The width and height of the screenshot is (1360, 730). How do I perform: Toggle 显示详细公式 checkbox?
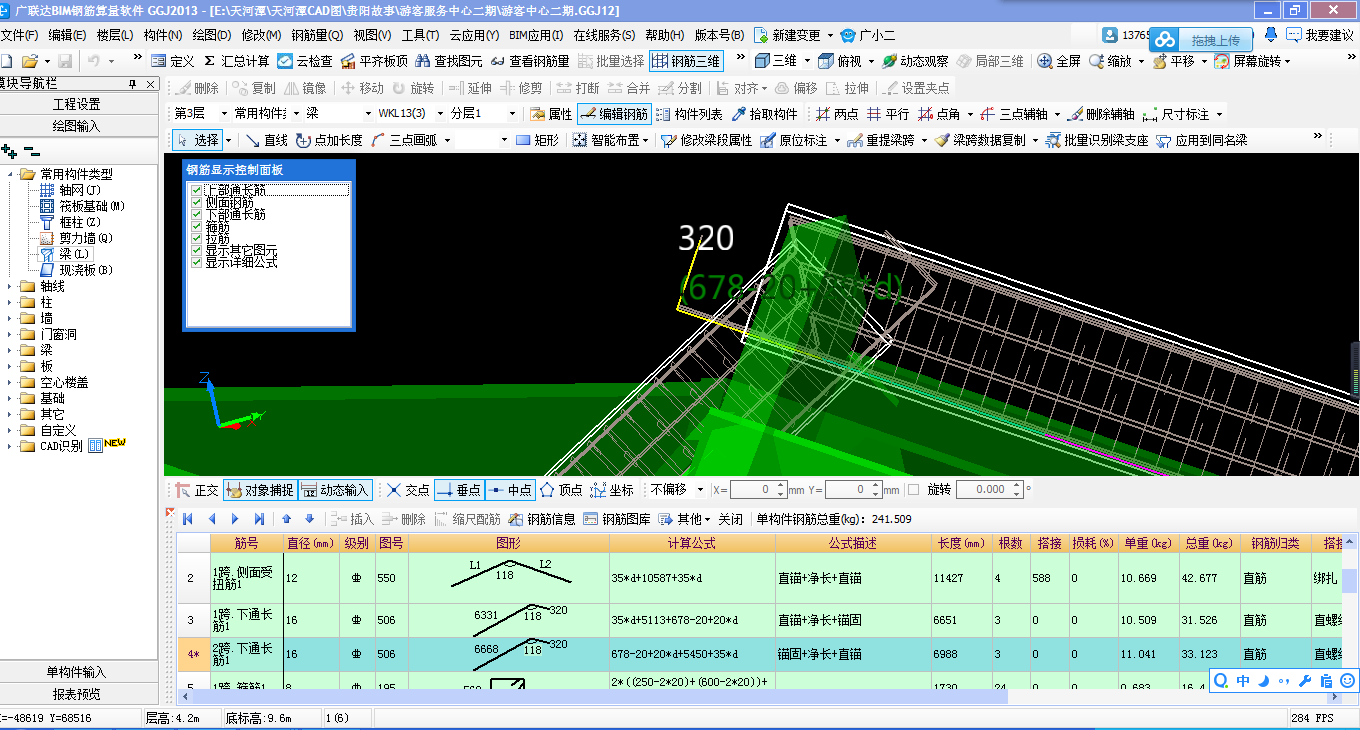[x=196, y=263]
